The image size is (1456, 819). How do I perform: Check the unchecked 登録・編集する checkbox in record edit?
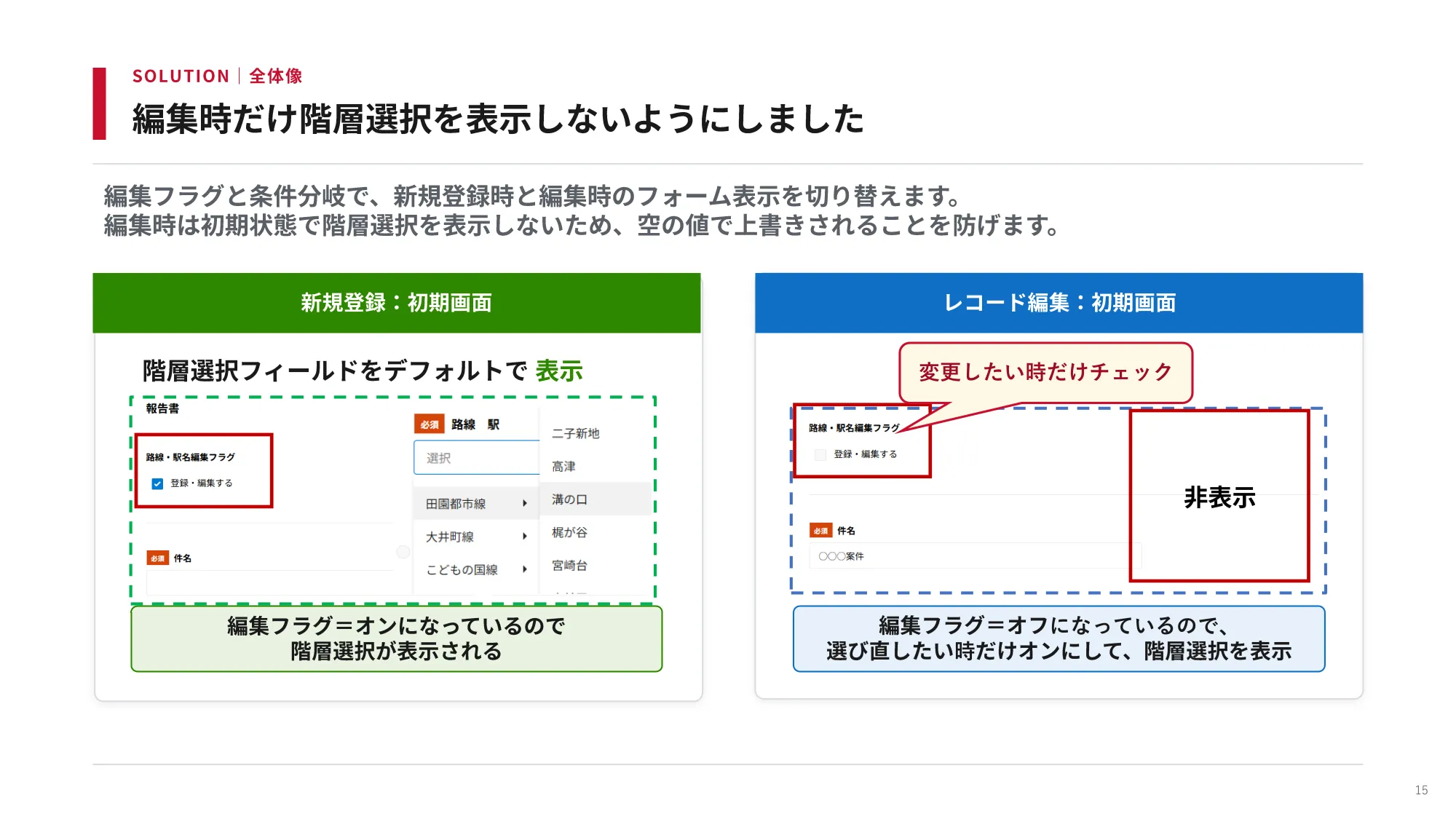click(x=820, y=454)
